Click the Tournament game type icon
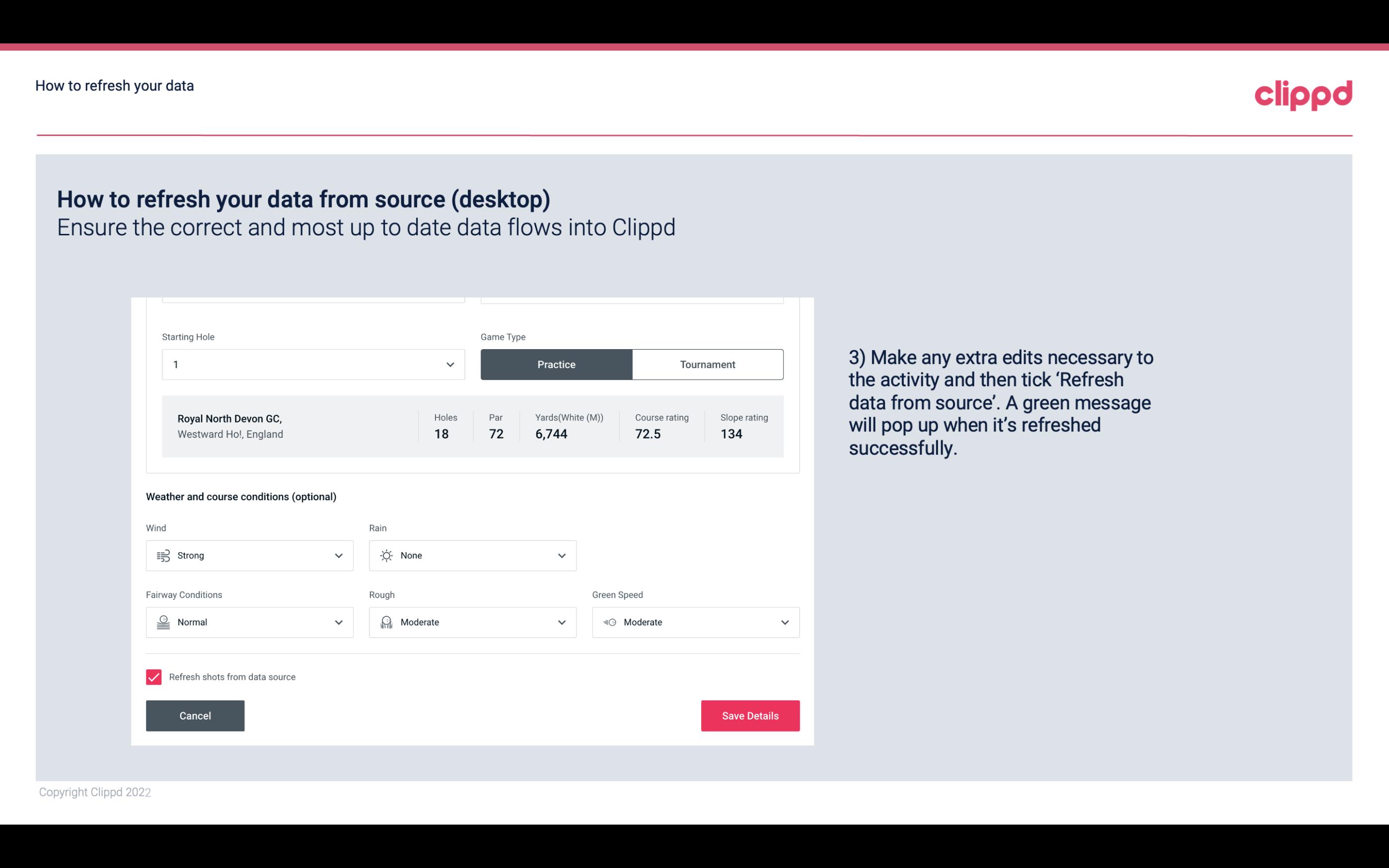The height and width of the screenshot is (868, 1389). click(x=707, y=364)
